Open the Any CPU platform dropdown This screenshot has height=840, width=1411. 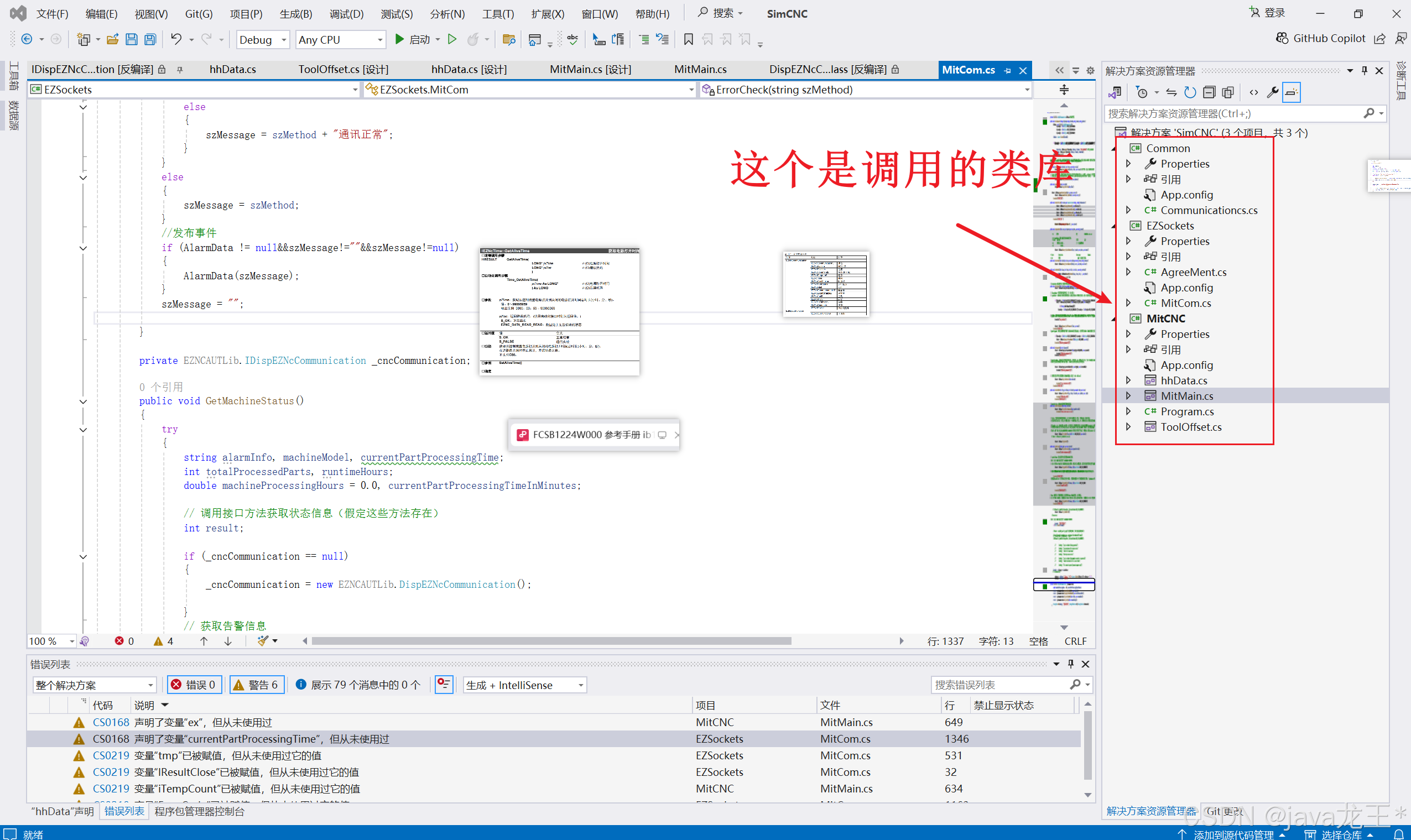click(x=340, y=40)
